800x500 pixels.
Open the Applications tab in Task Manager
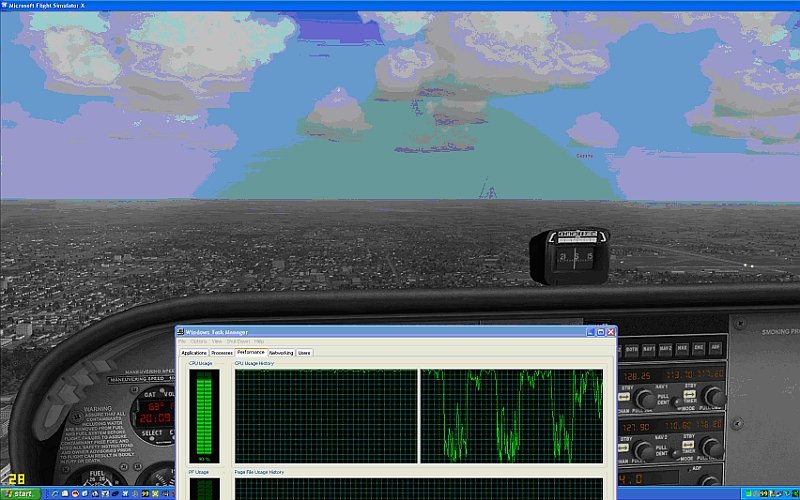[194, 353]
